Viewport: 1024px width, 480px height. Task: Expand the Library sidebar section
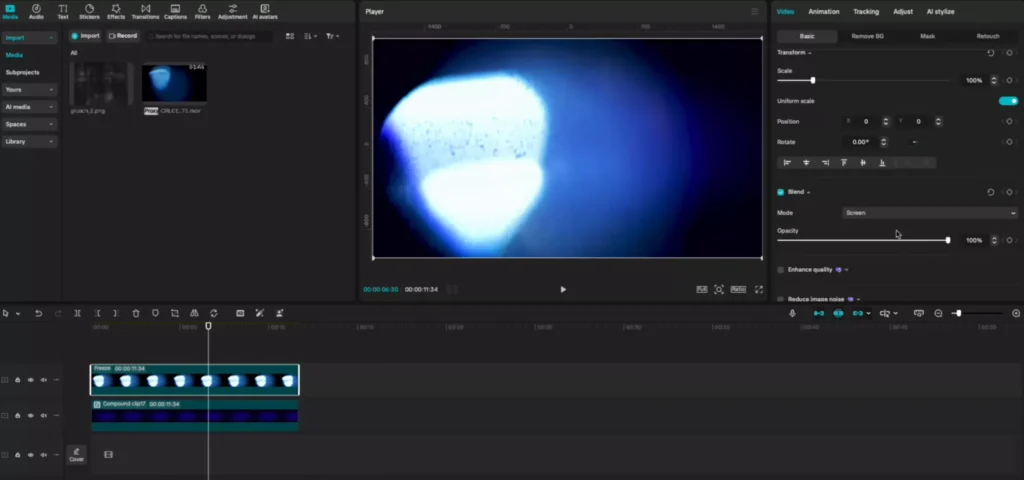pos(30,142)
